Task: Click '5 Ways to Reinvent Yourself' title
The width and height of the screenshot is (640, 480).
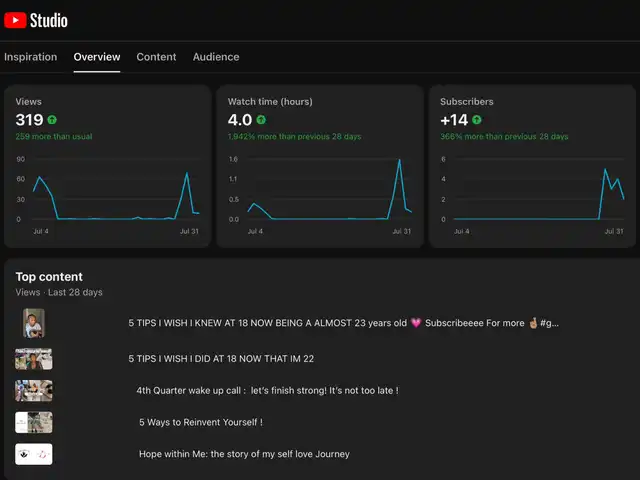Action: click(200, 422)
